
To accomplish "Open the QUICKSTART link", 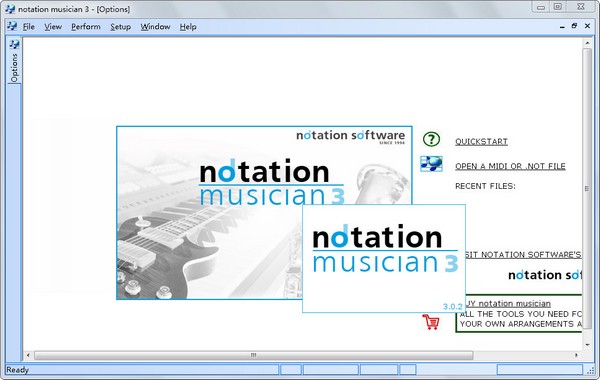I will (481, 142).
